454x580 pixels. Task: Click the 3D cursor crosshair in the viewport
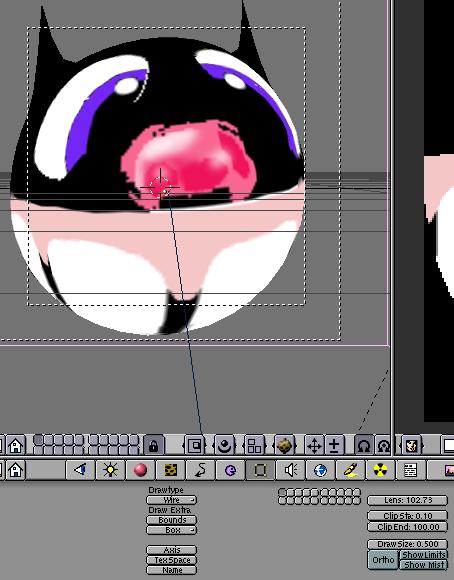(x=160, y=187)
